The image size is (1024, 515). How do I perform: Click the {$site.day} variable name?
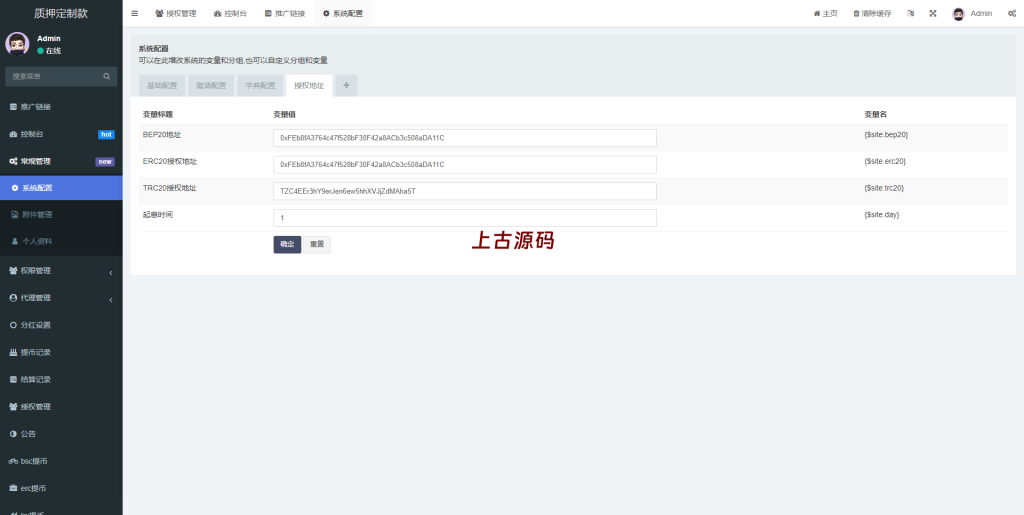click(882, 215)
